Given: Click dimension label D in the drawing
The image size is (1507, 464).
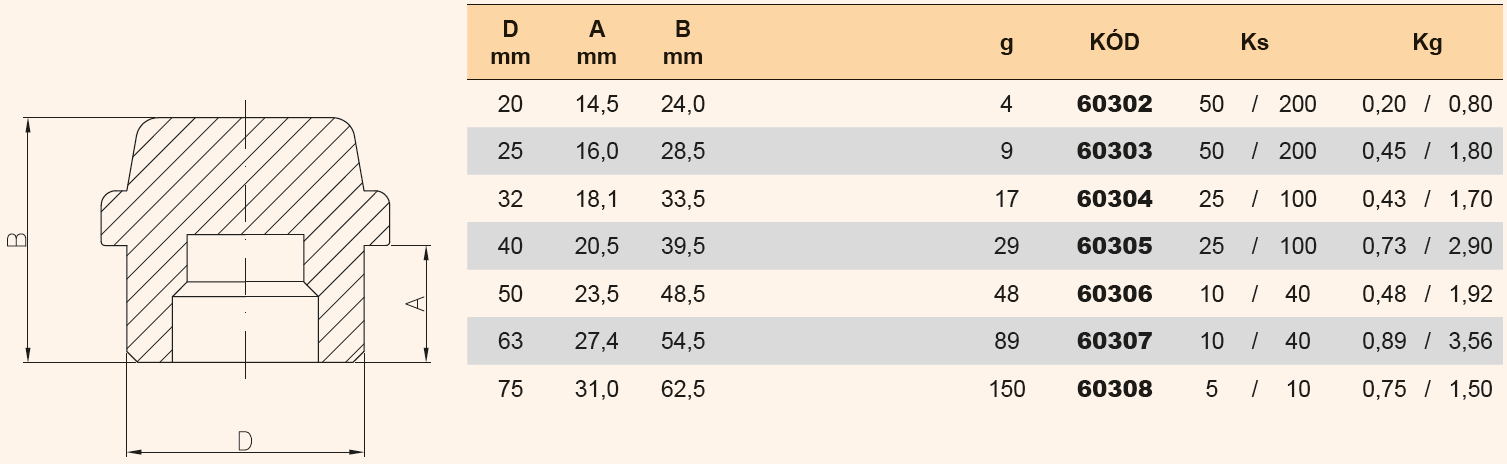Looking at the screenshot, I should 244,440.
